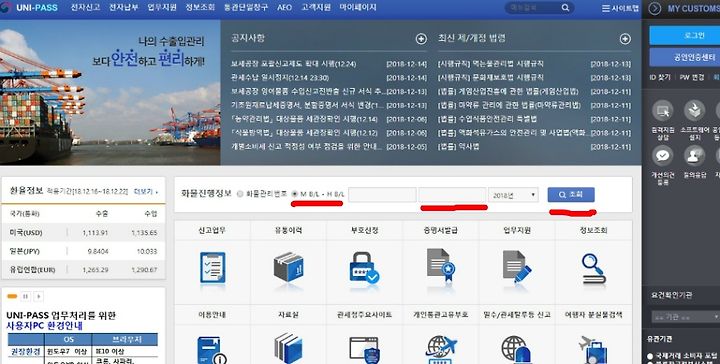Open the AEO menu
The height and width of the screenshot is (364, 720).
coord(285,8)
